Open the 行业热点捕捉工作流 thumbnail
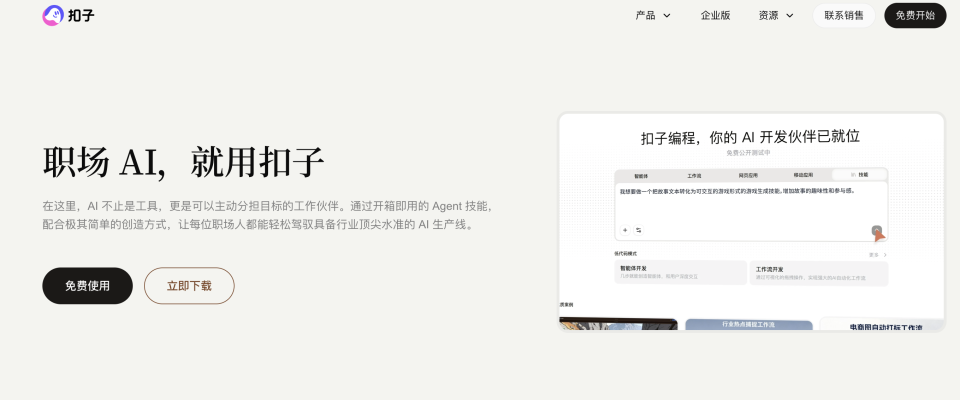The width and height of the screenshot is (960, 400). (749, 325)
